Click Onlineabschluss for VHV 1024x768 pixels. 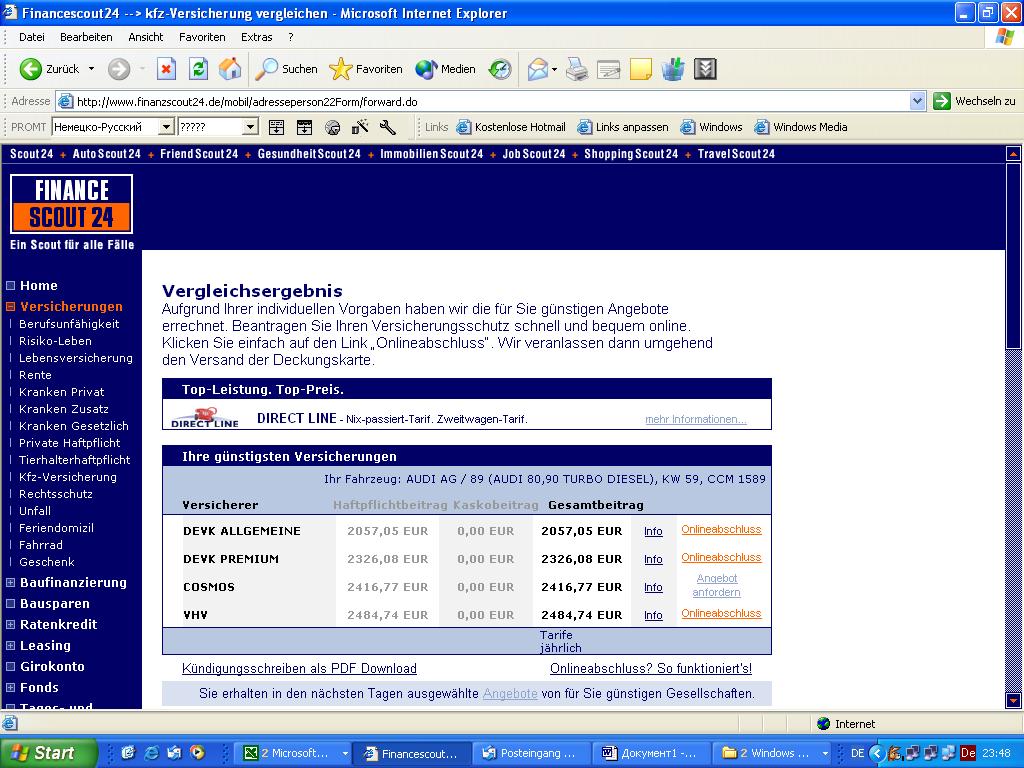pos(721,613)
